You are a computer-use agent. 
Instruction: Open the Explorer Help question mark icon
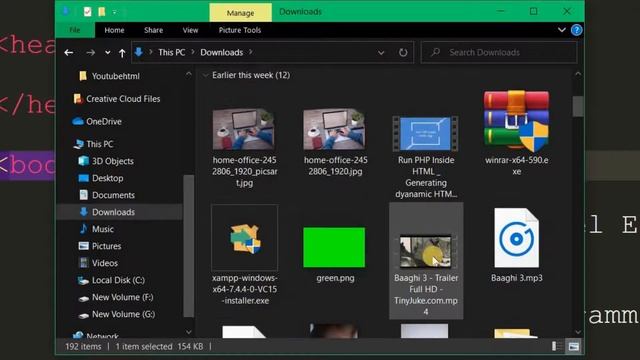pos(576,30)
